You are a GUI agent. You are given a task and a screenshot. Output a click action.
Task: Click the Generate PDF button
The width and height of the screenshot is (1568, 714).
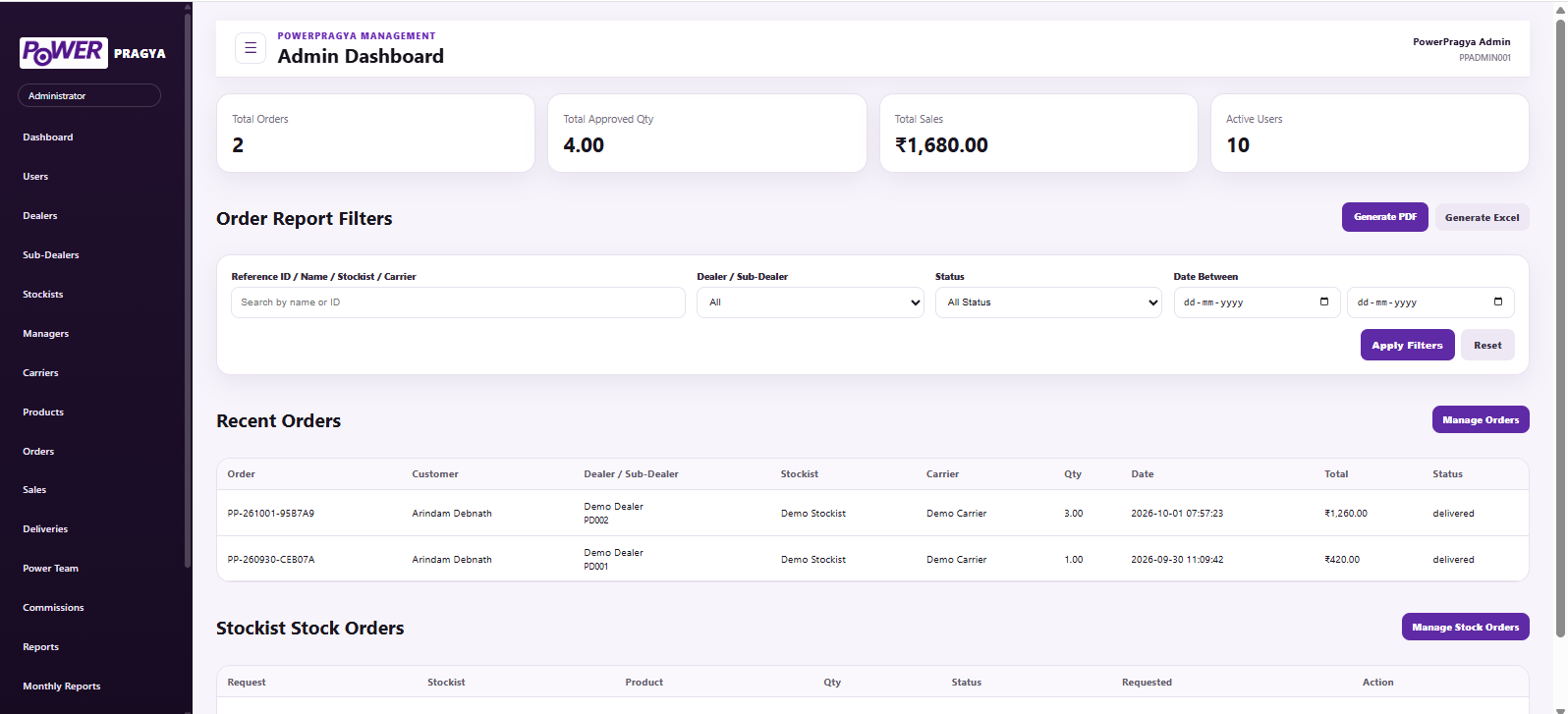(x=1385, y=217)
